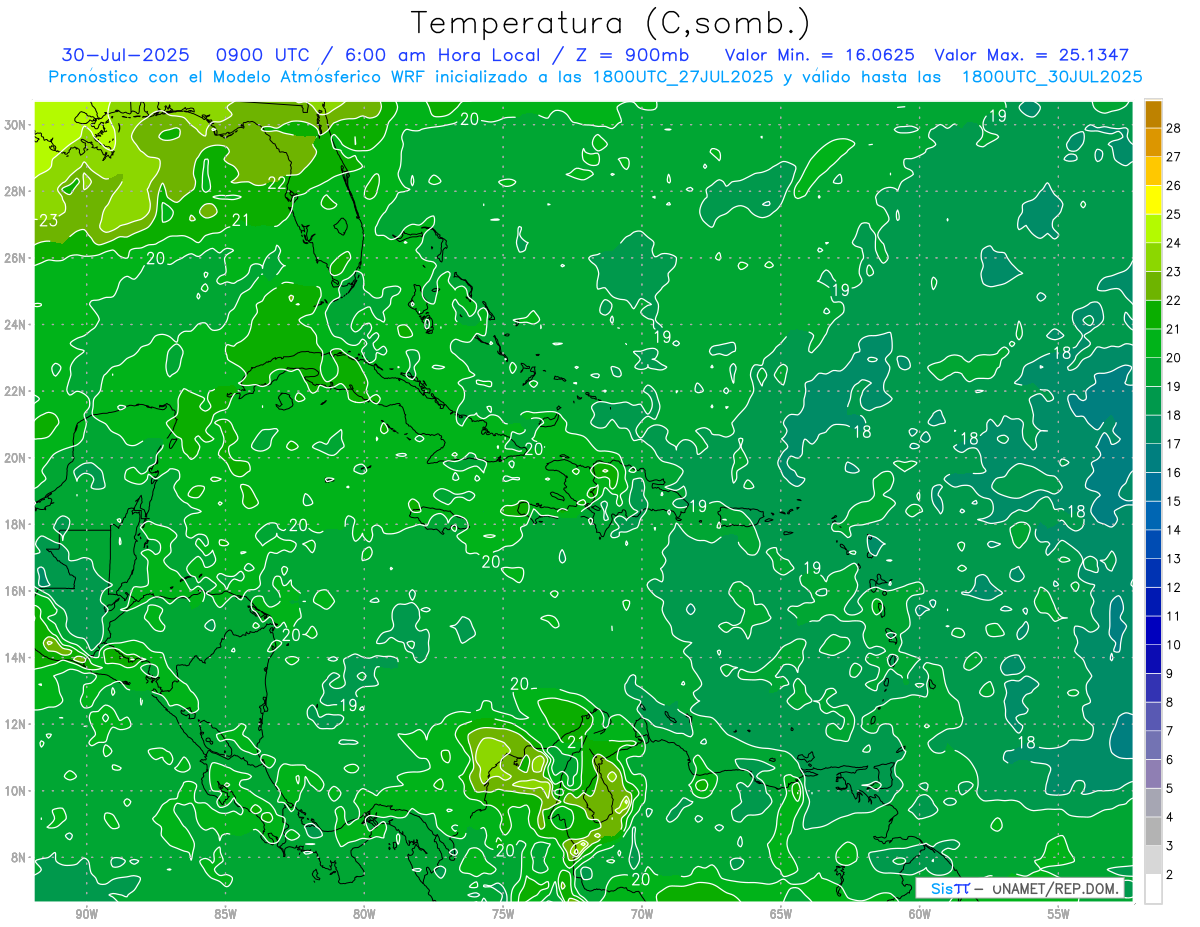Click the latitude label "28N"

coord(17,191)
